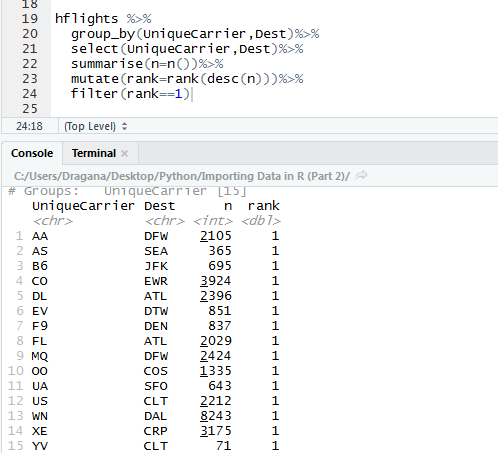Click the 3924 count value
498x453 pixels.
(x=216, y=281)
